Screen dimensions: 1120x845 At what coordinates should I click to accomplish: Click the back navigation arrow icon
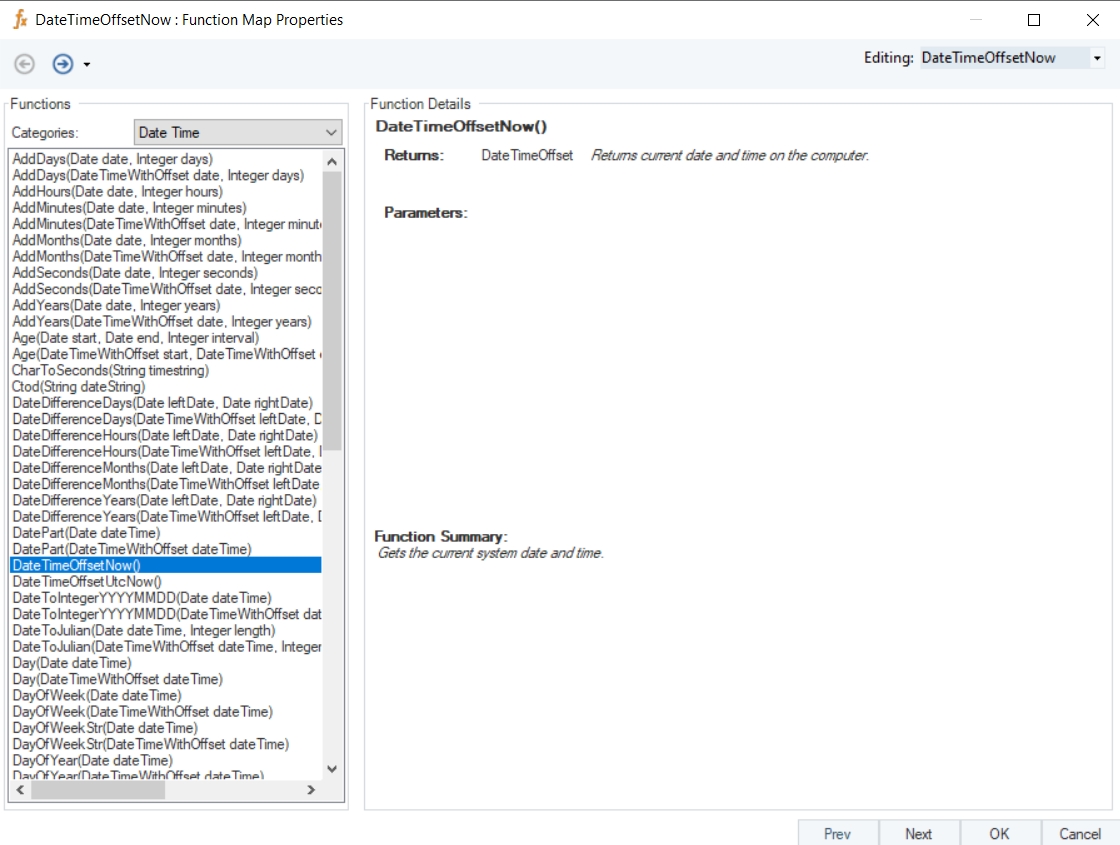tap(24, 64)
